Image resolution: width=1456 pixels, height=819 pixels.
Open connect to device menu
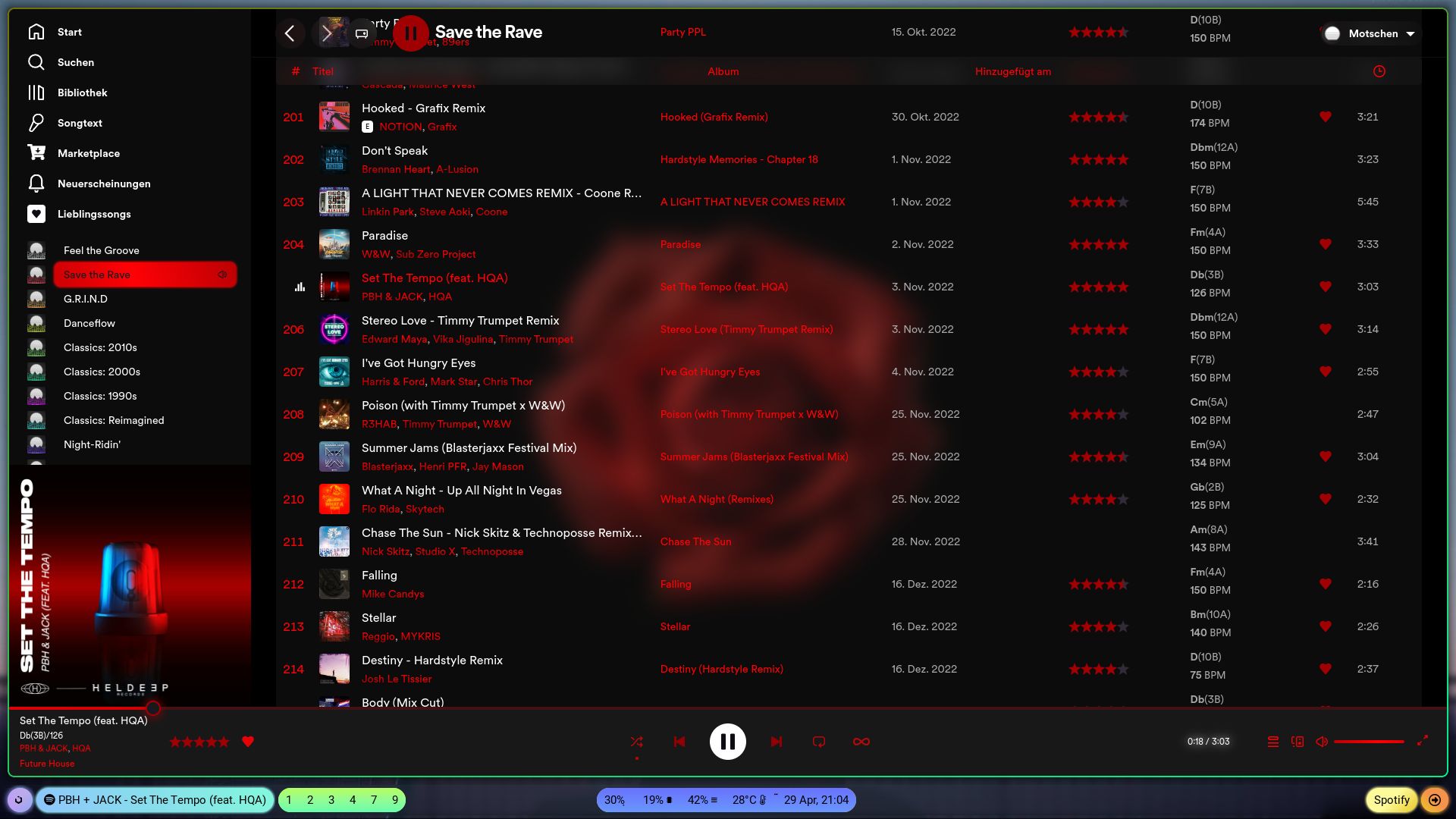pyautogui.click(x=1298, y=742)
